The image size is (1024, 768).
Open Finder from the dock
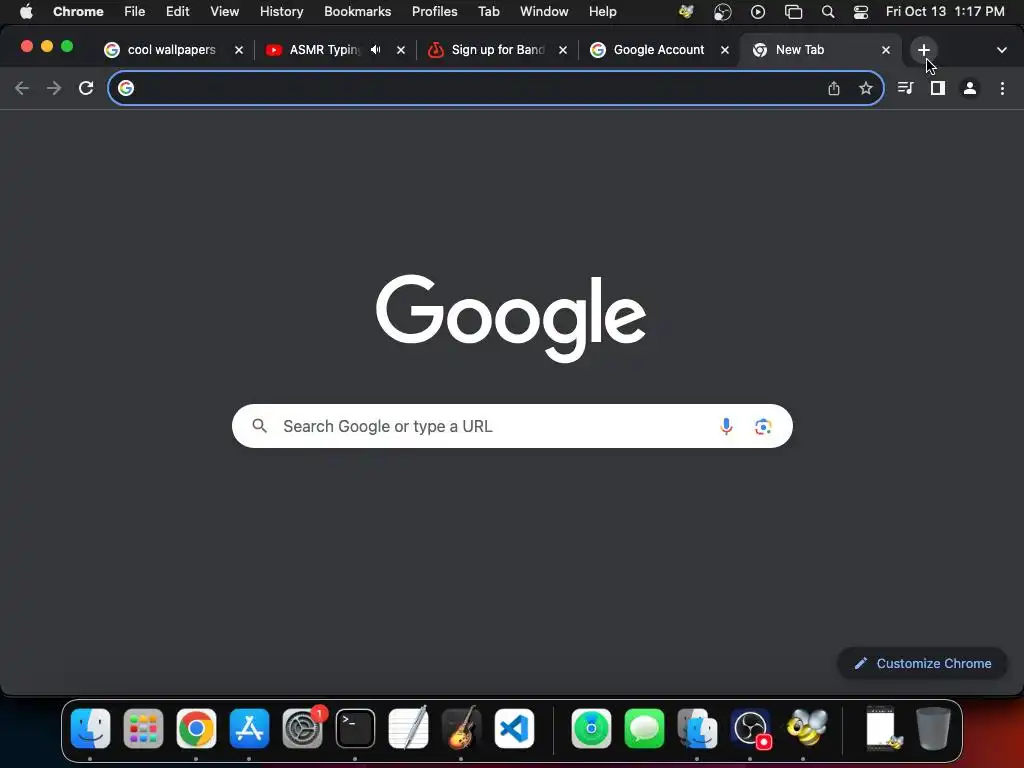(90, 728)
